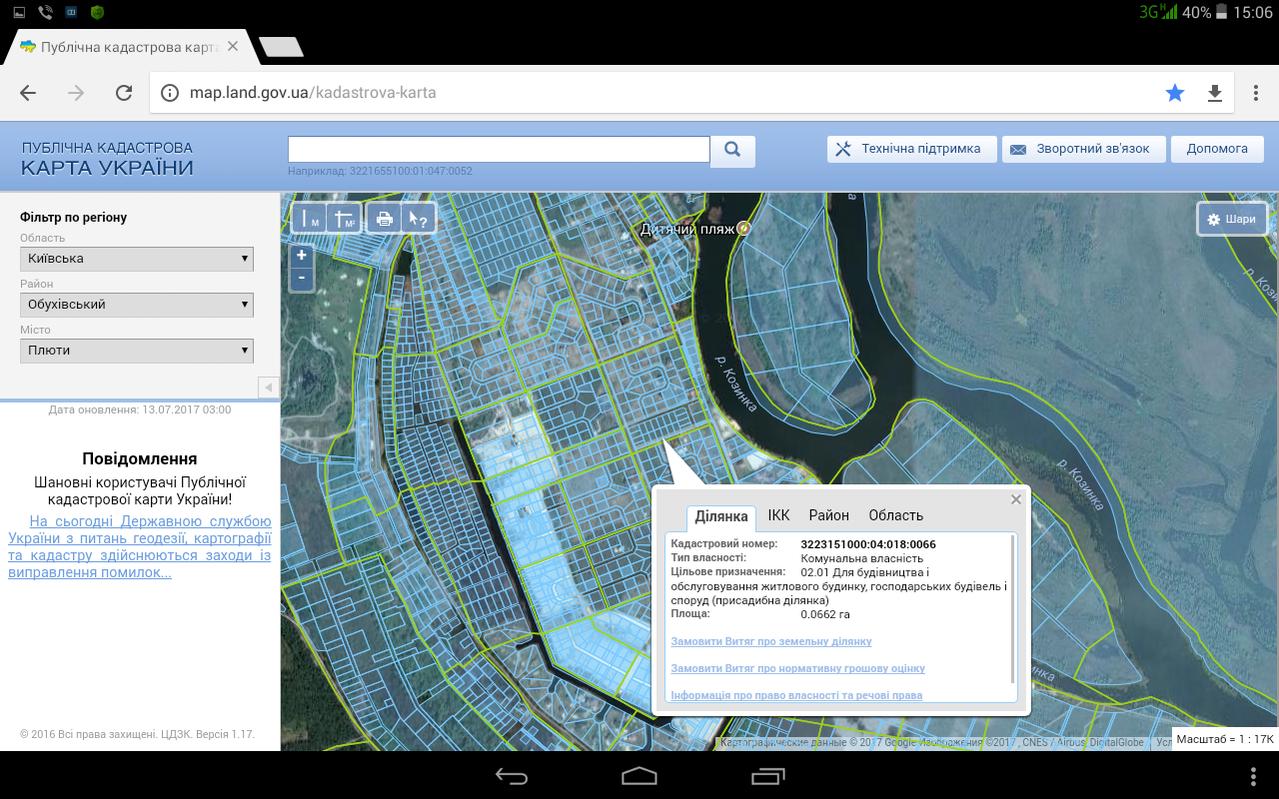Open Замовити Витяг про земельну ділянку link
This screenshot has height=799, width=1279.
click(x=771, y=641)
